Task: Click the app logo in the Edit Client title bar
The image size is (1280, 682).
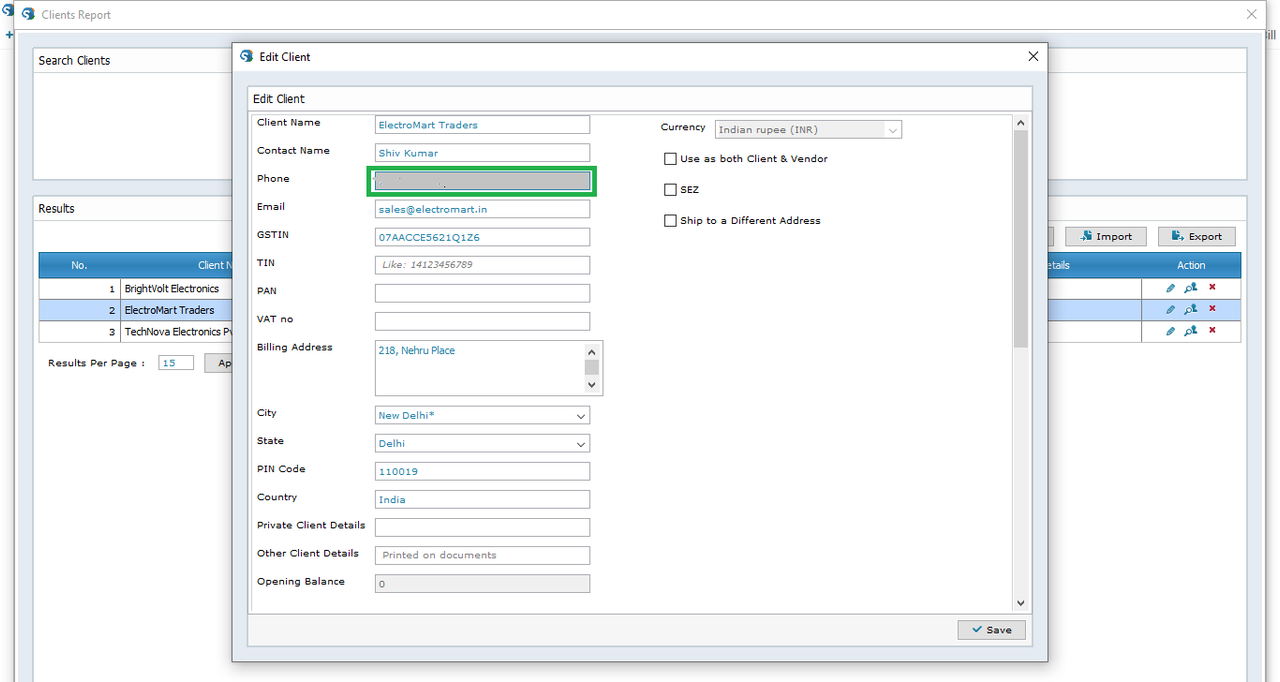Action: point(247,57)
